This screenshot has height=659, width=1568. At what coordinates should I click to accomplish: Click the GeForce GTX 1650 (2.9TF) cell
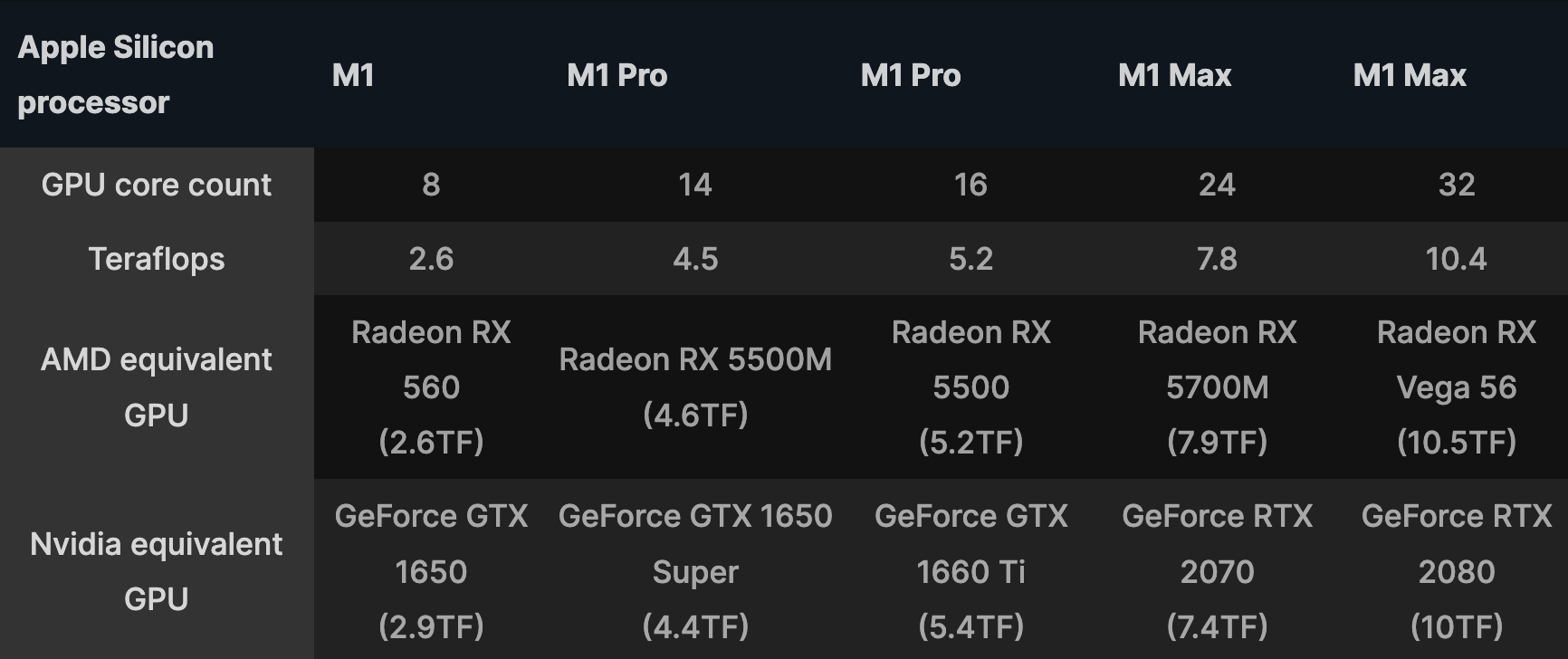click(x=431, y=571)
